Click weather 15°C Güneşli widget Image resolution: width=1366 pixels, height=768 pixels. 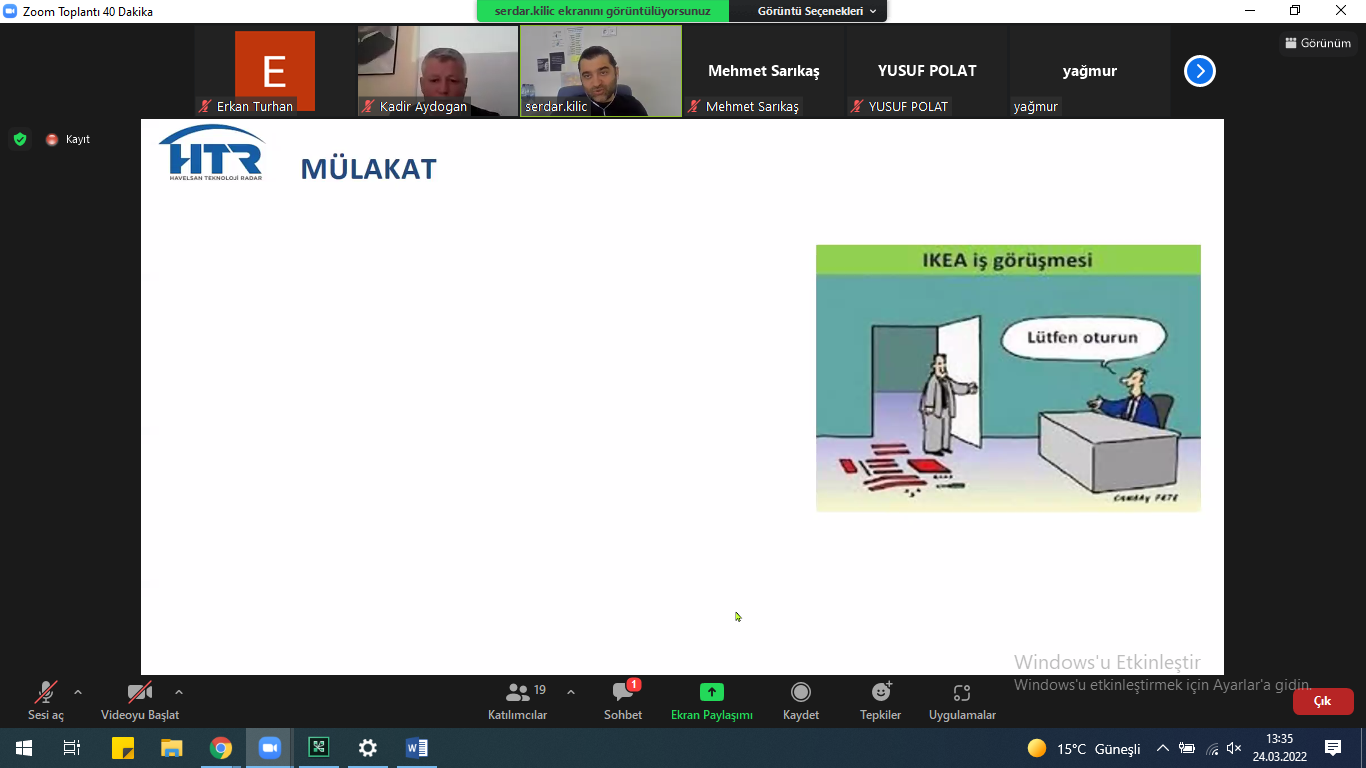pos(1084,749)
